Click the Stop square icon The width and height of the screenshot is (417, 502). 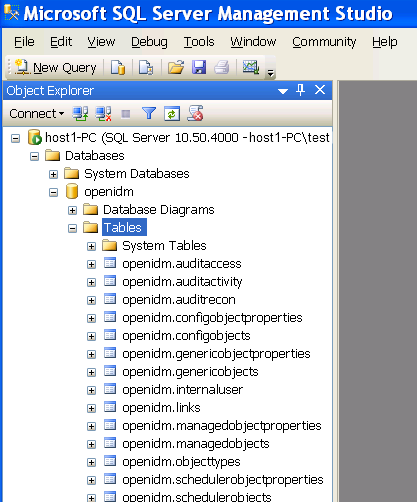click(x=126, y=114)
